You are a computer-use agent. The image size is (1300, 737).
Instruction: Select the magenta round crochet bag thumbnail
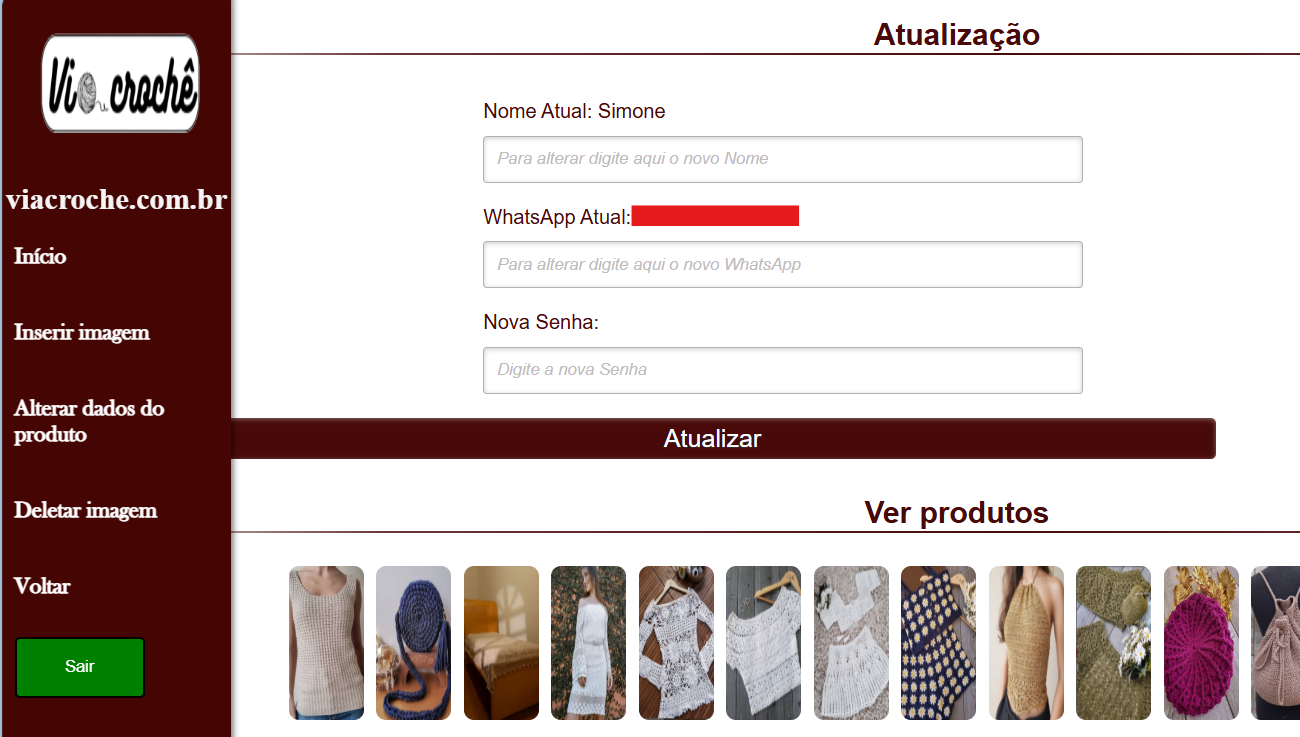click(1201, 643)
